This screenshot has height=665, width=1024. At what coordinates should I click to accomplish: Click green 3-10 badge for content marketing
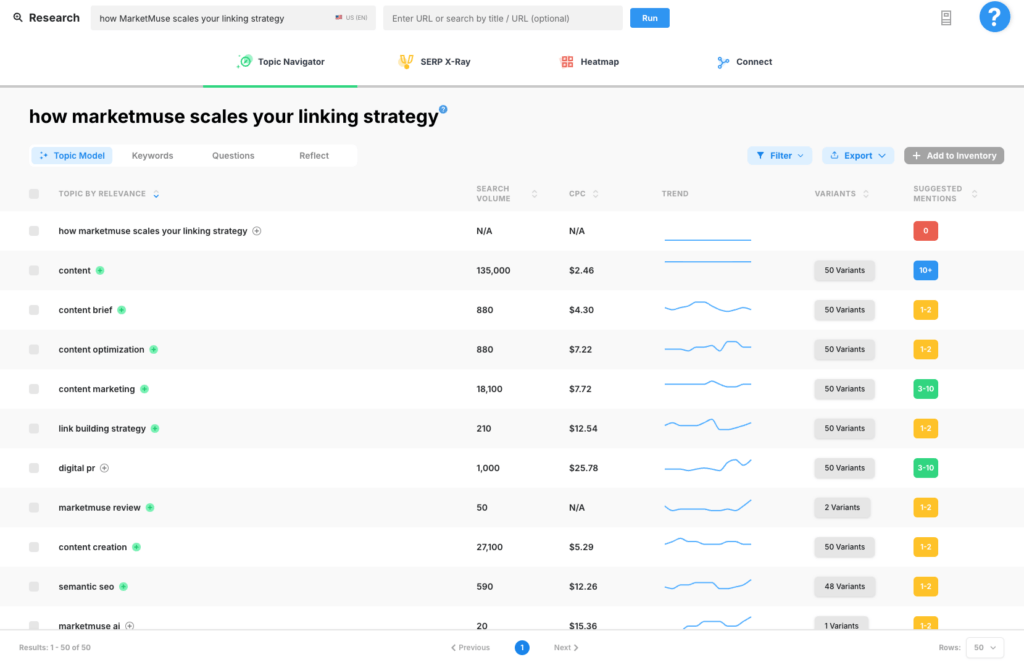coord(925,389)
